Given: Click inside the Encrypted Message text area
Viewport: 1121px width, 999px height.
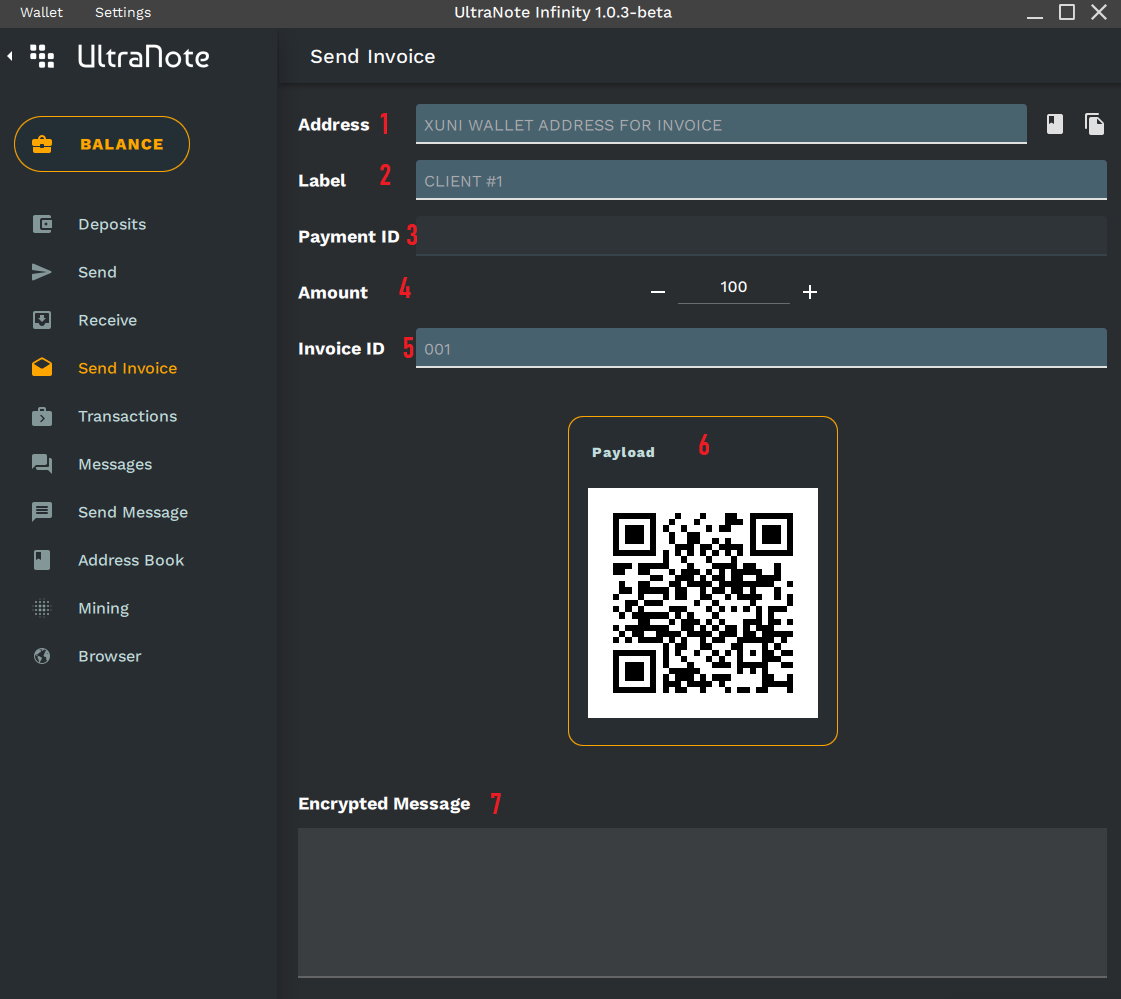Looking at the screenshot, I should (x=702, y=902).
